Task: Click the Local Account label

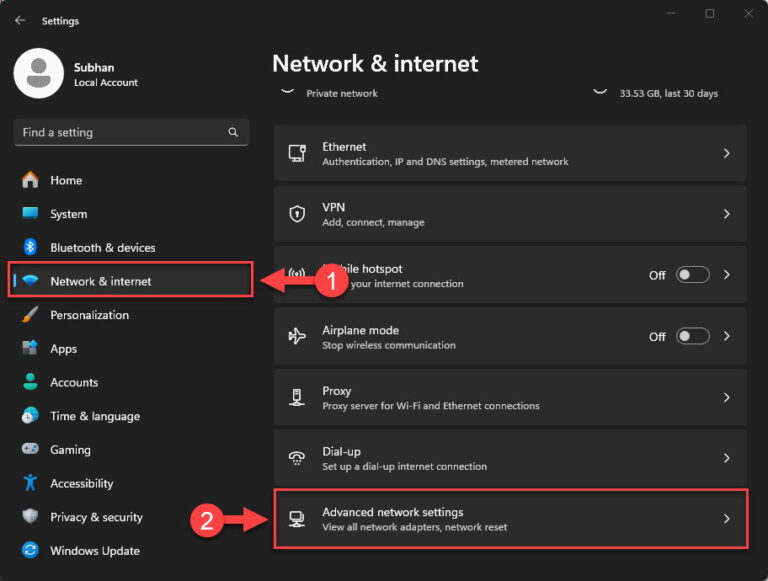Action: click(106, 83)
